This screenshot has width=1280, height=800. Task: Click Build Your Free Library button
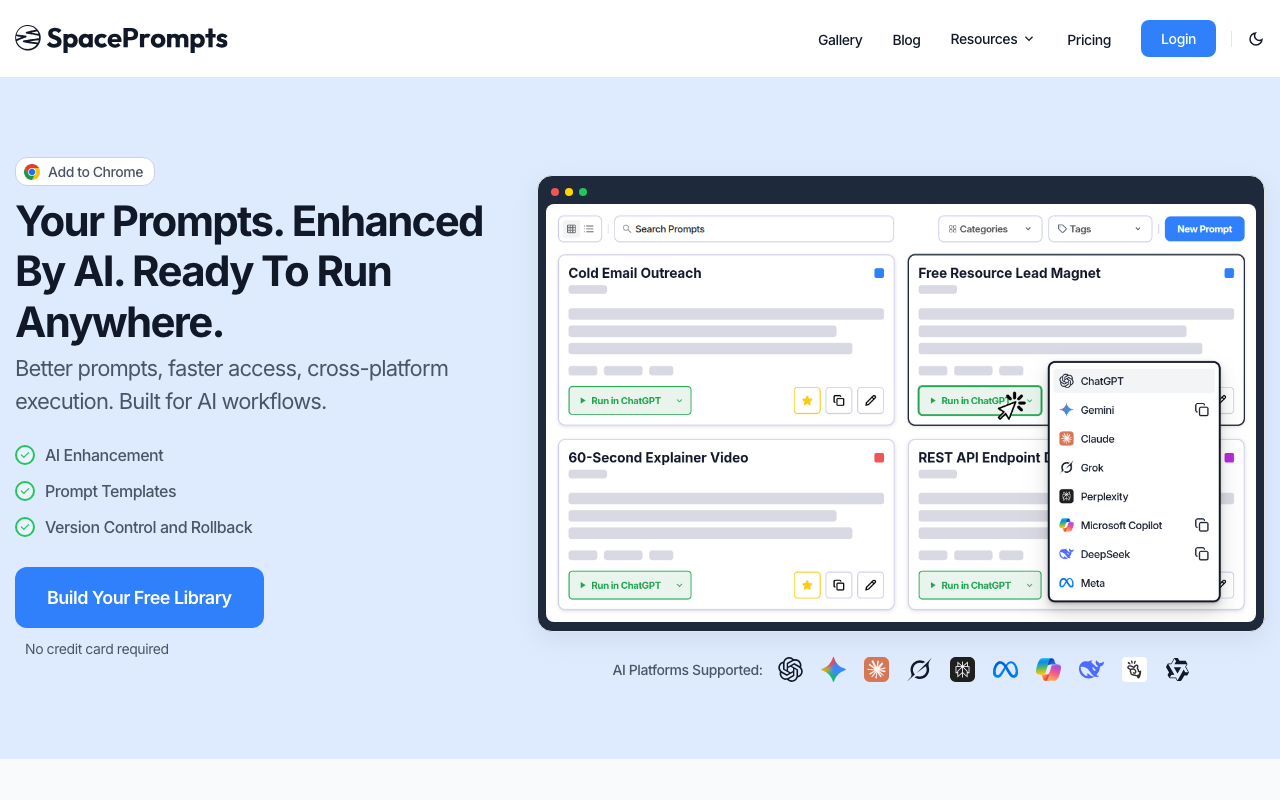pyautogui.click(x=139, y=598)
